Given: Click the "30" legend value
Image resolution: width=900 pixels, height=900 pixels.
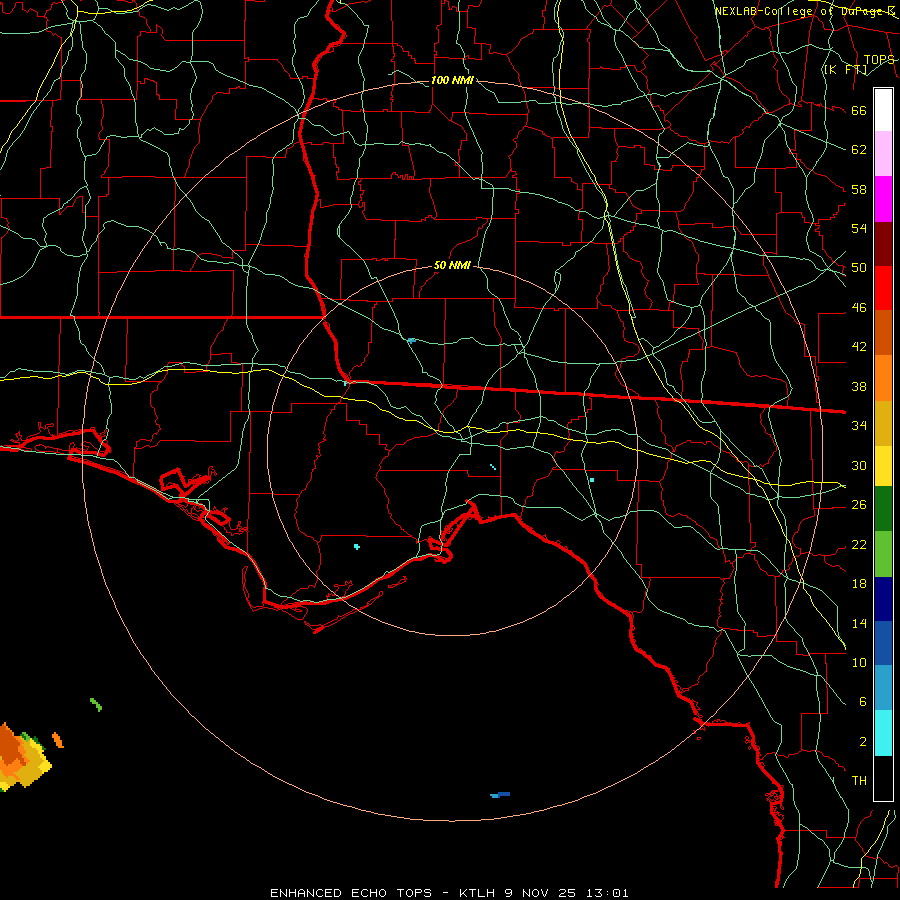Looking at the screenshot, I should tap(859, 465).
